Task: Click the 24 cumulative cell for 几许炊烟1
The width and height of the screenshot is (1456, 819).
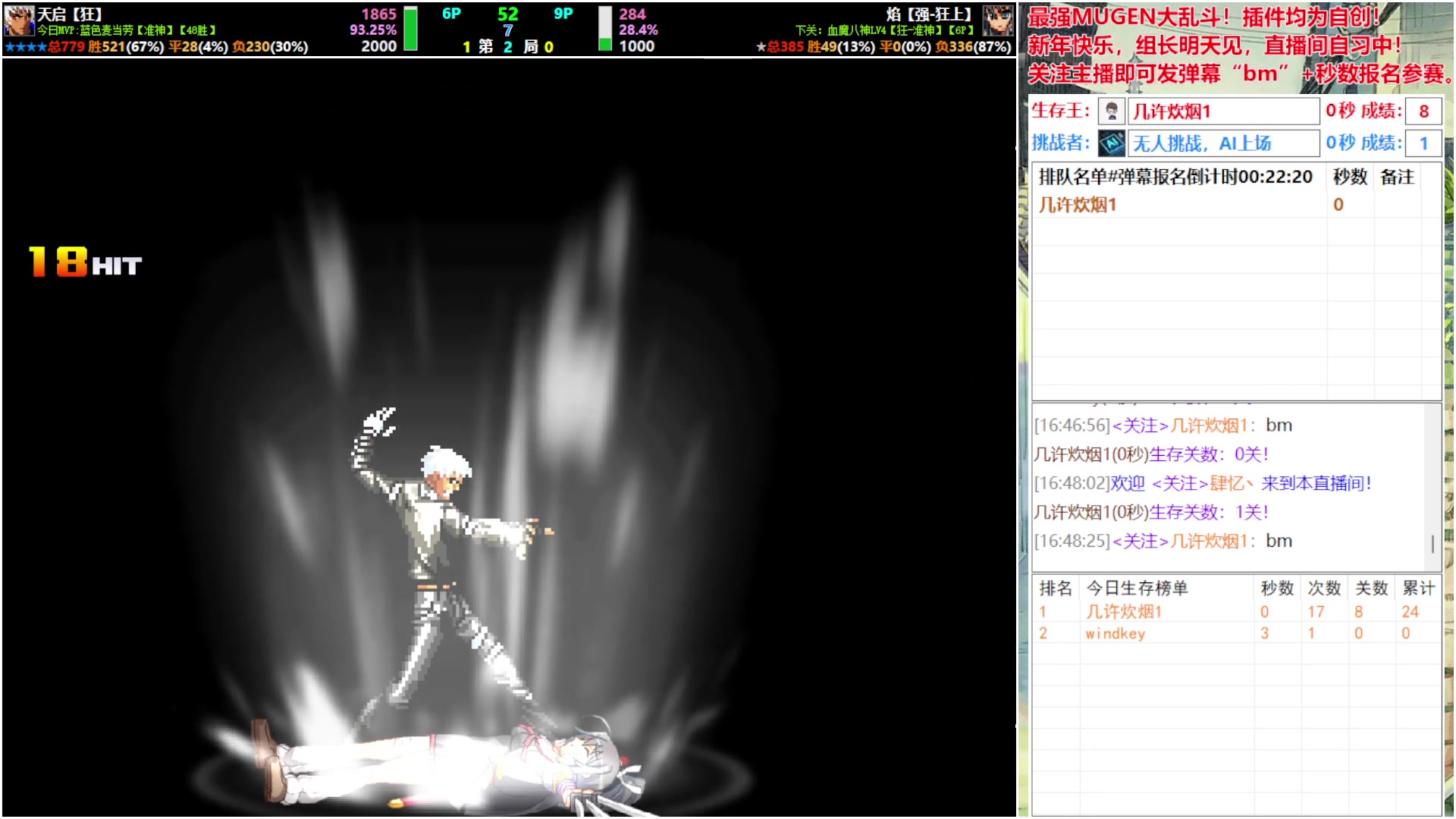Action: pyautogui.click(x=1410, y=612)
